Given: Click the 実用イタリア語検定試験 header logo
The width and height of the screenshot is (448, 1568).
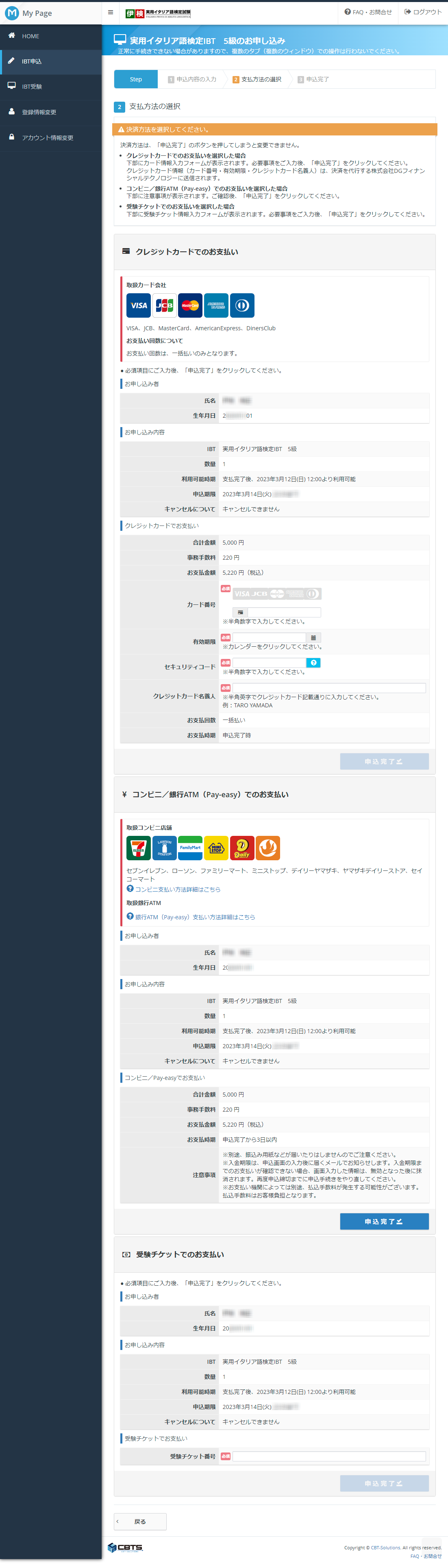Looking at the screenshot, I should (x=158, y=13).
